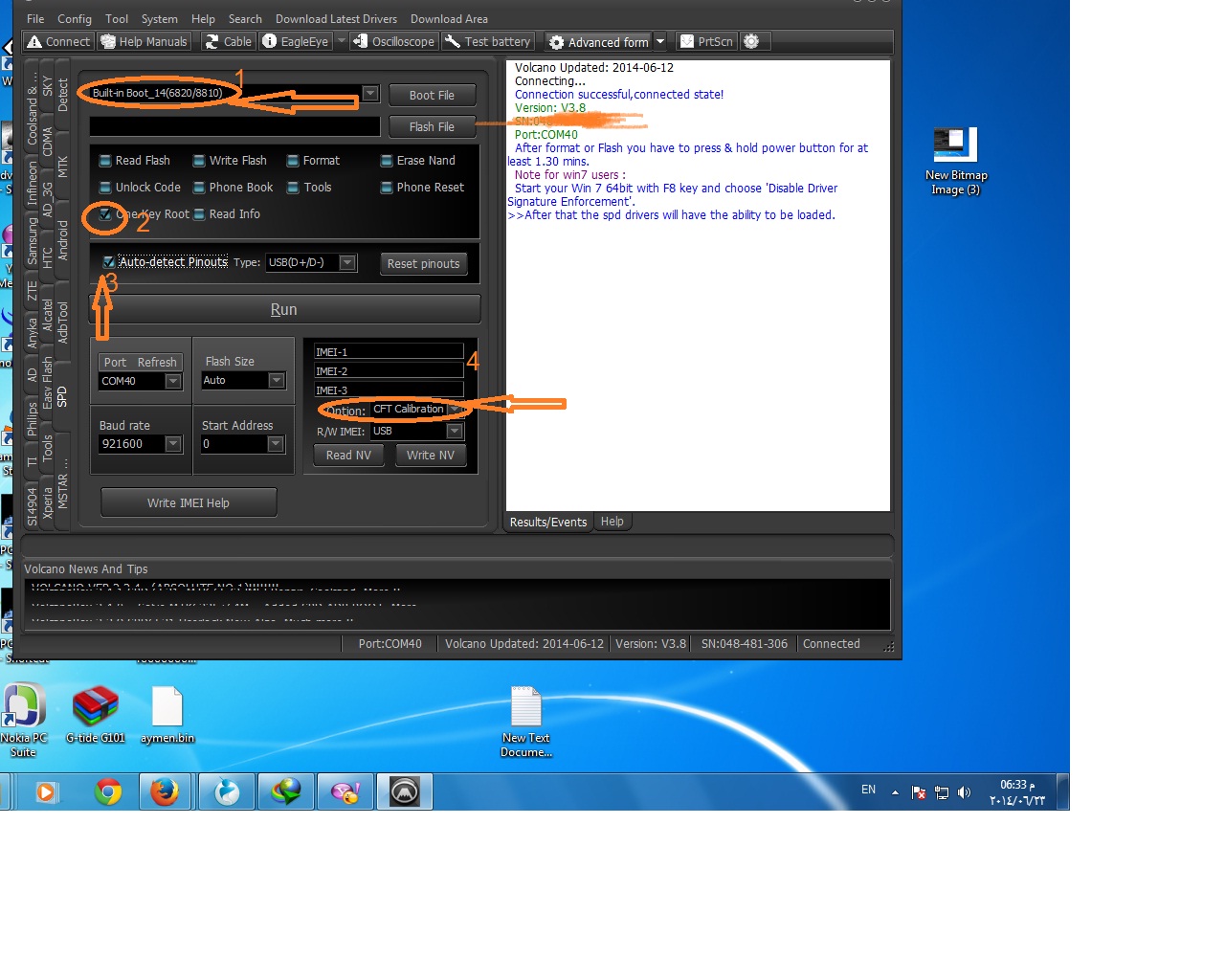Click the IMEI-3 input field
This screenshot has height=980, width=1225.
(x=389, y=390)
